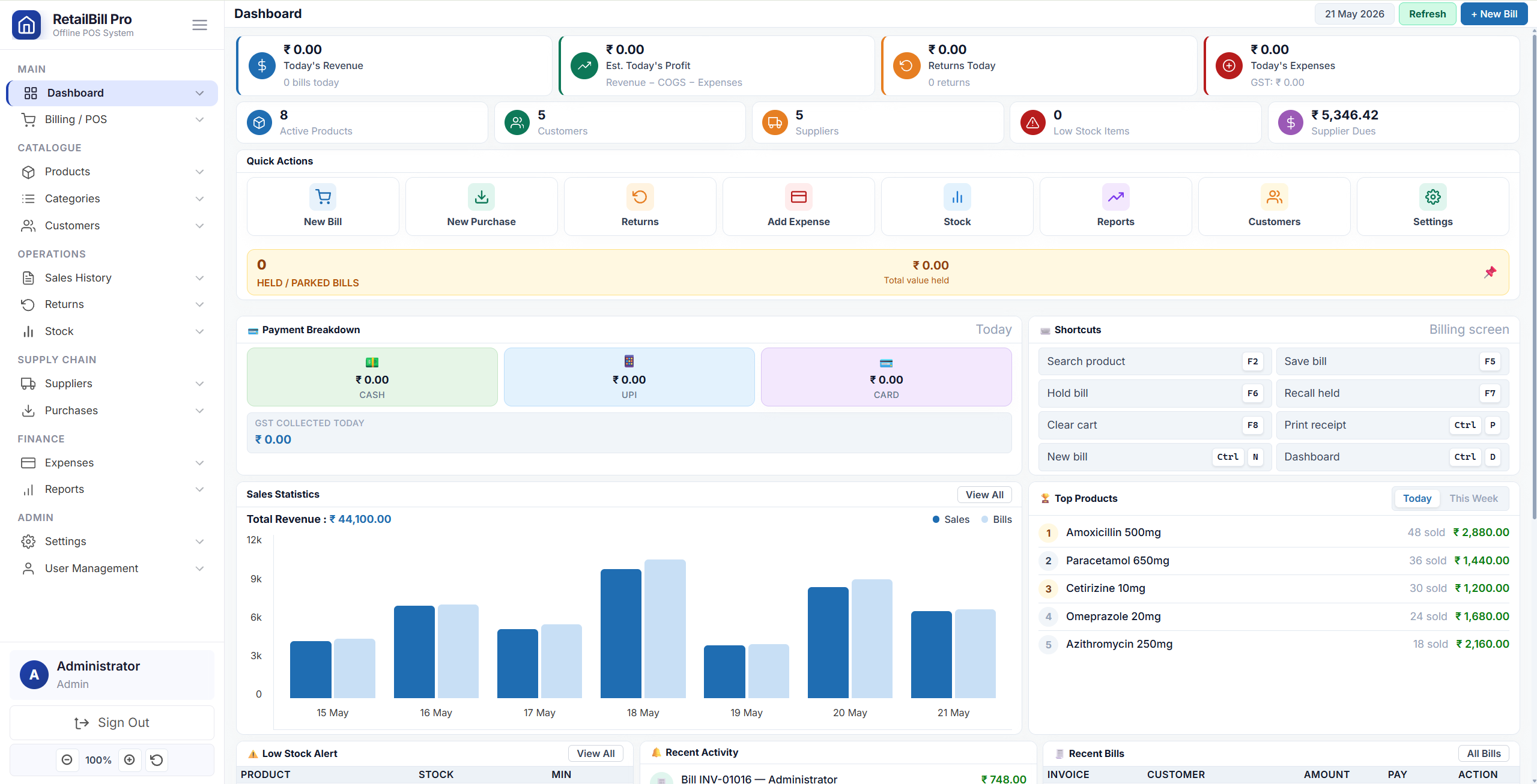Click Est. Today's Profit trend icon
Image resolution: width=1537 pixels, height=784 pixels.
click(x=584, y=65)
